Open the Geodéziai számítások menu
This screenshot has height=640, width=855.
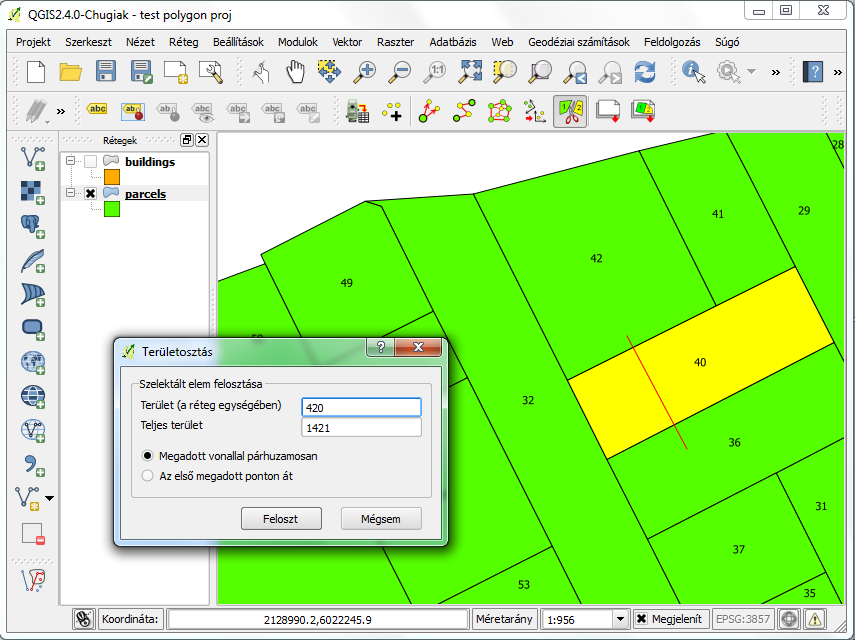click(x=578, y=42)
